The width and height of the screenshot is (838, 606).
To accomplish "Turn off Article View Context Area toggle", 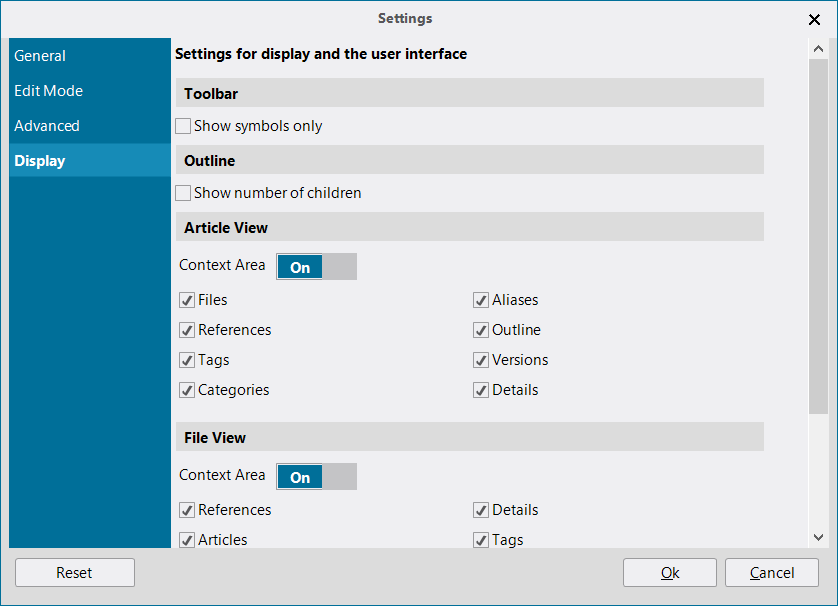I will click(x=316, y=267).
